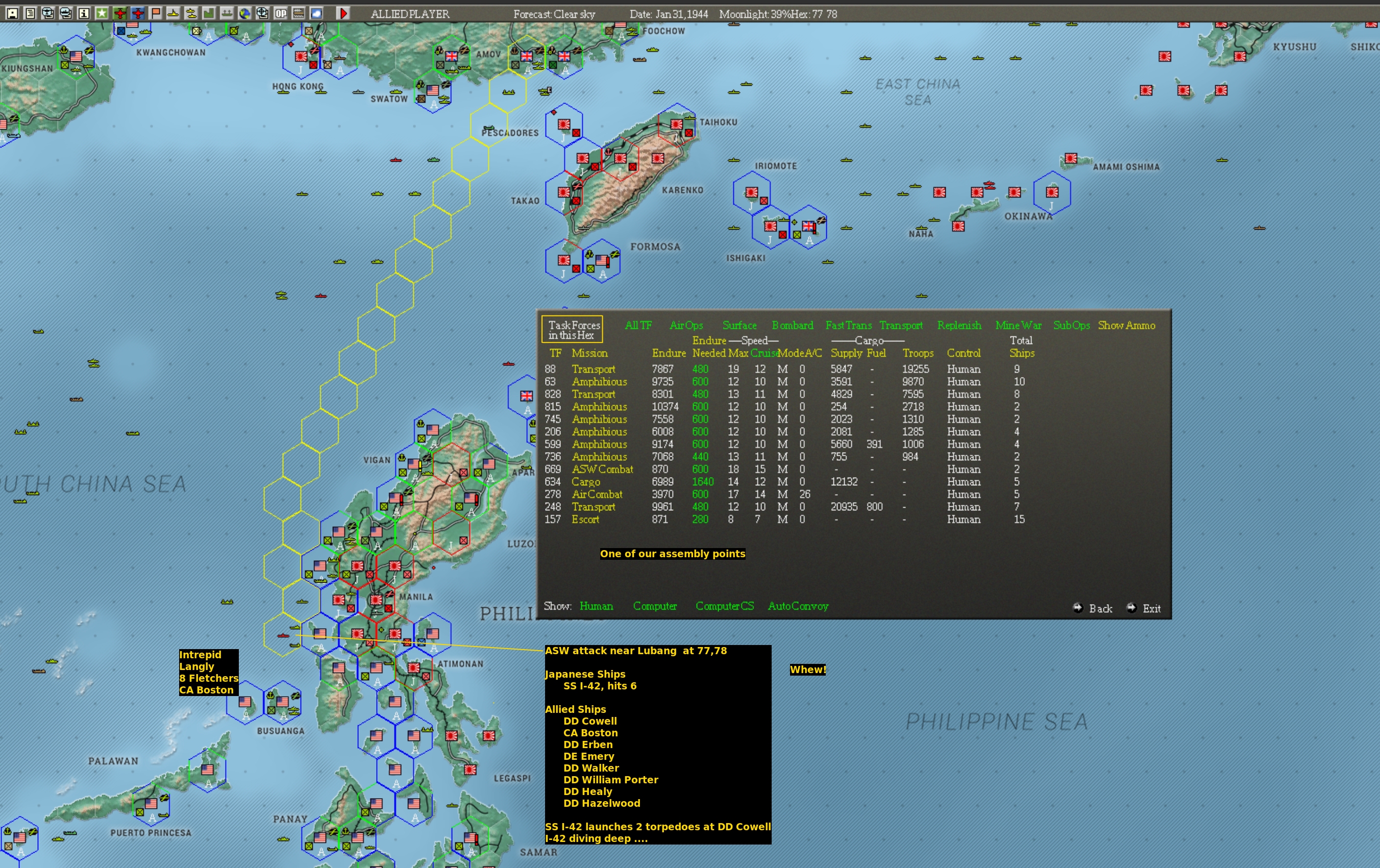The height and width of the screenshot is (868, 1380).
Task: Click the globe map icon in toolbar
Action: click(x=244, y=13)
